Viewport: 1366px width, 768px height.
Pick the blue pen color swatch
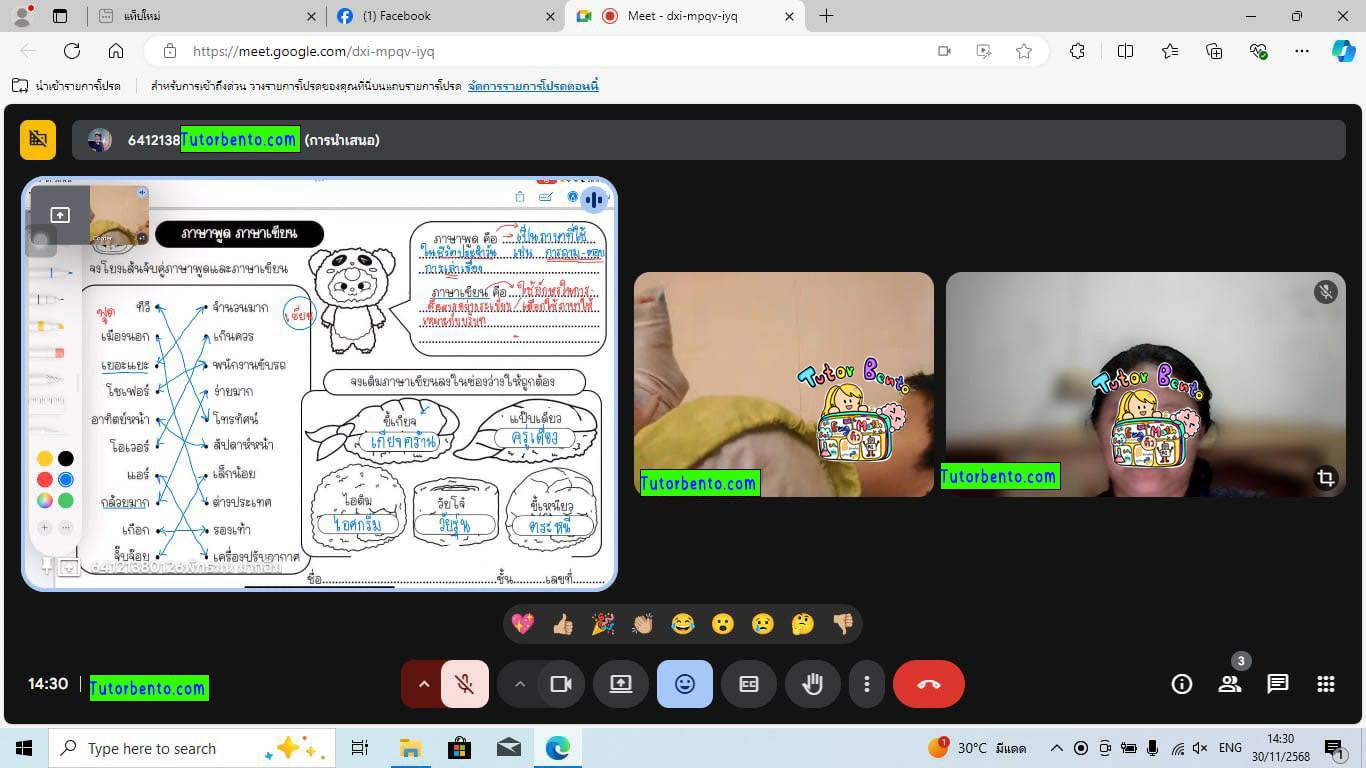pyautogui.click(x=66, y=479)
